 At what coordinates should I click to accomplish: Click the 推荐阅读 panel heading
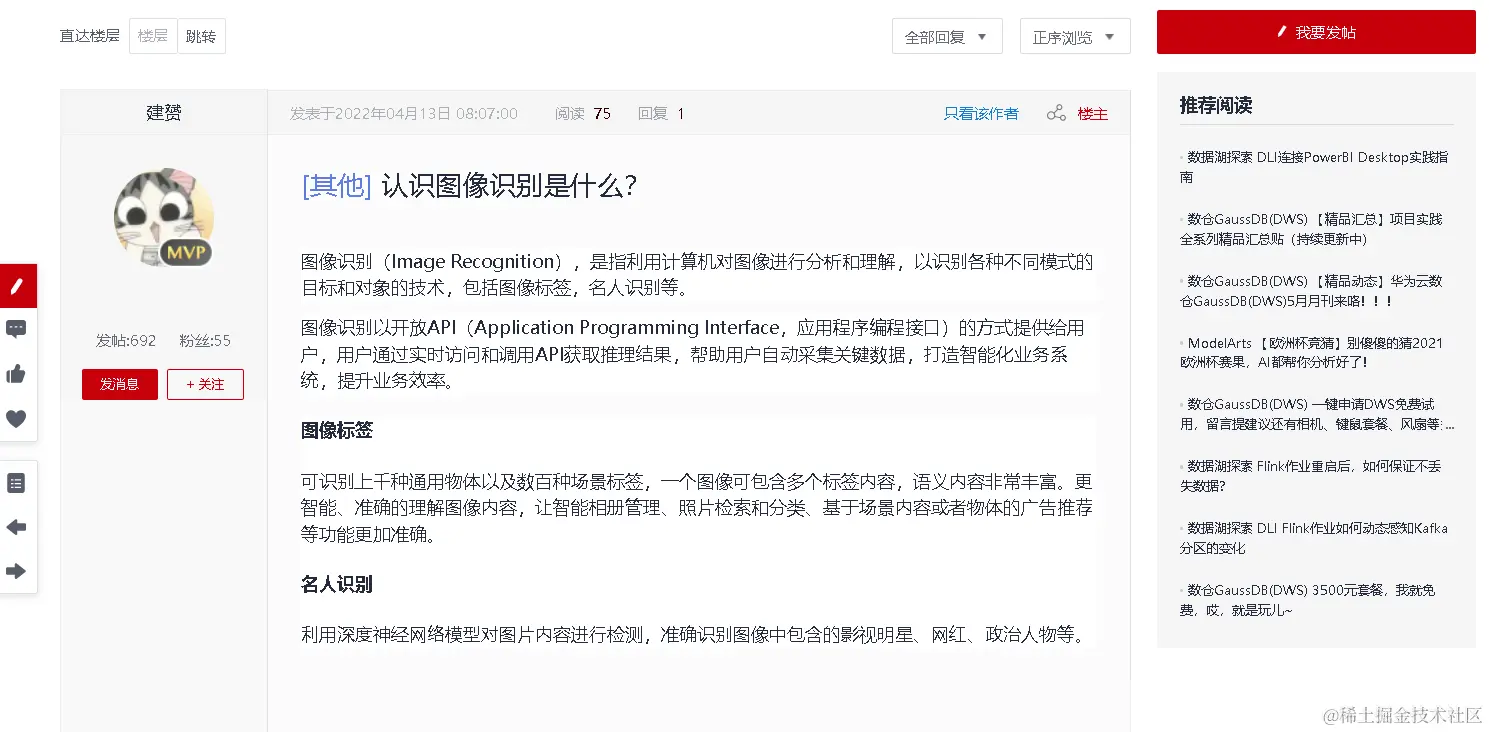[x=1216, y=105]
